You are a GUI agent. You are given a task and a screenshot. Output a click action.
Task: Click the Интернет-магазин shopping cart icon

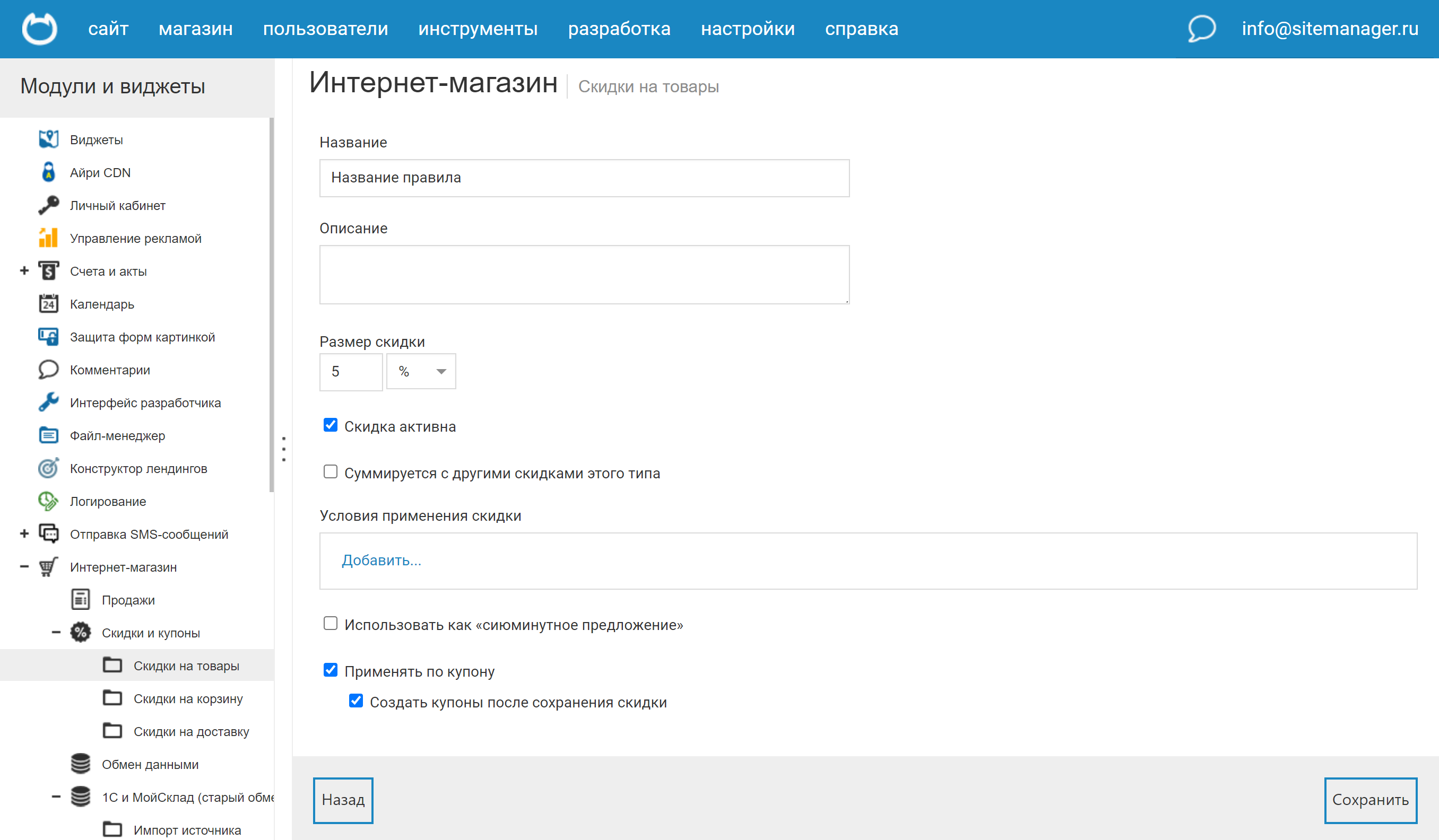[48, 567]
